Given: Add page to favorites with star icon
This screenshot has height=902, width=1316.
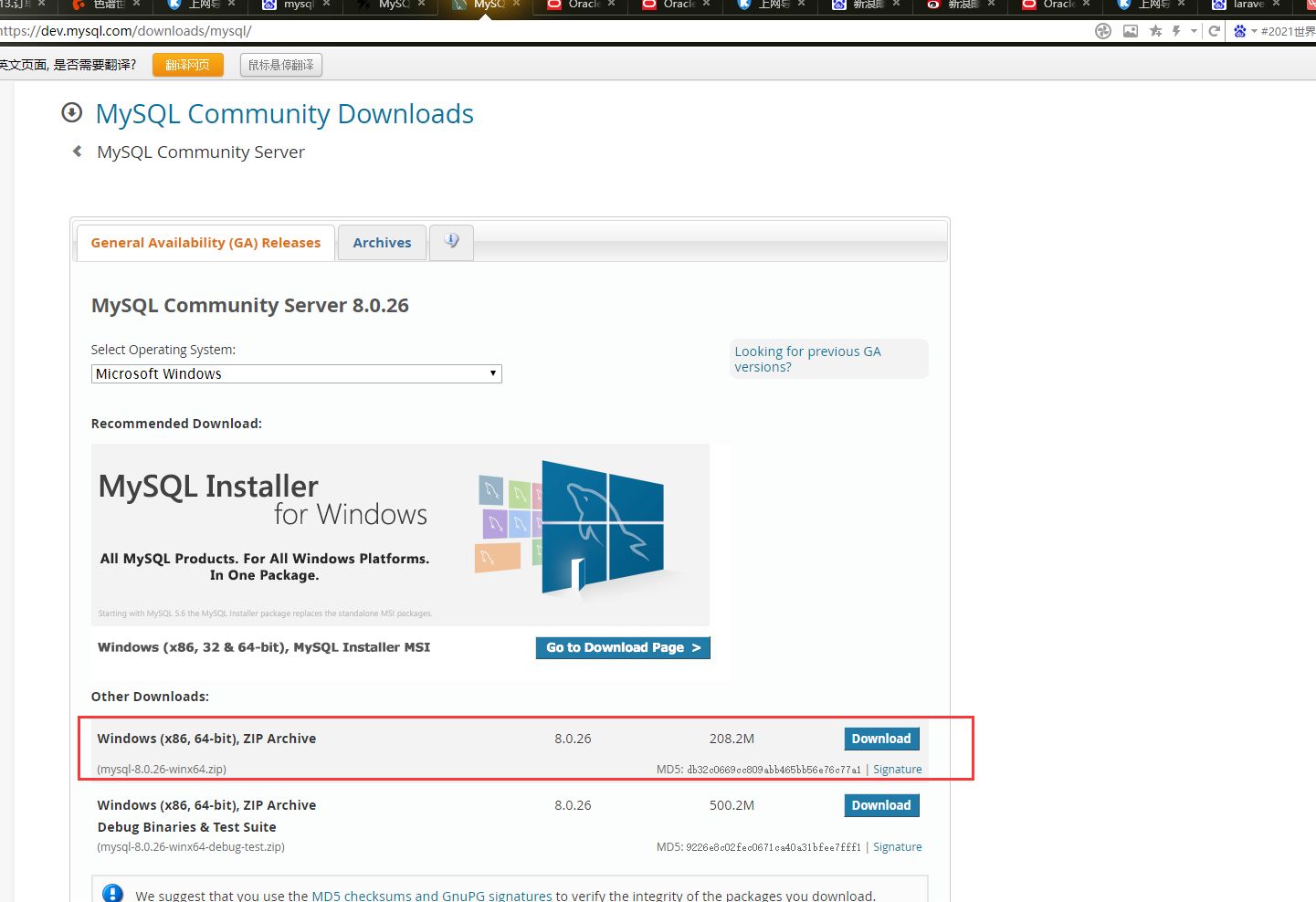Looking at the screenshot, I should pyautogui.click(x=1156, y=31).
